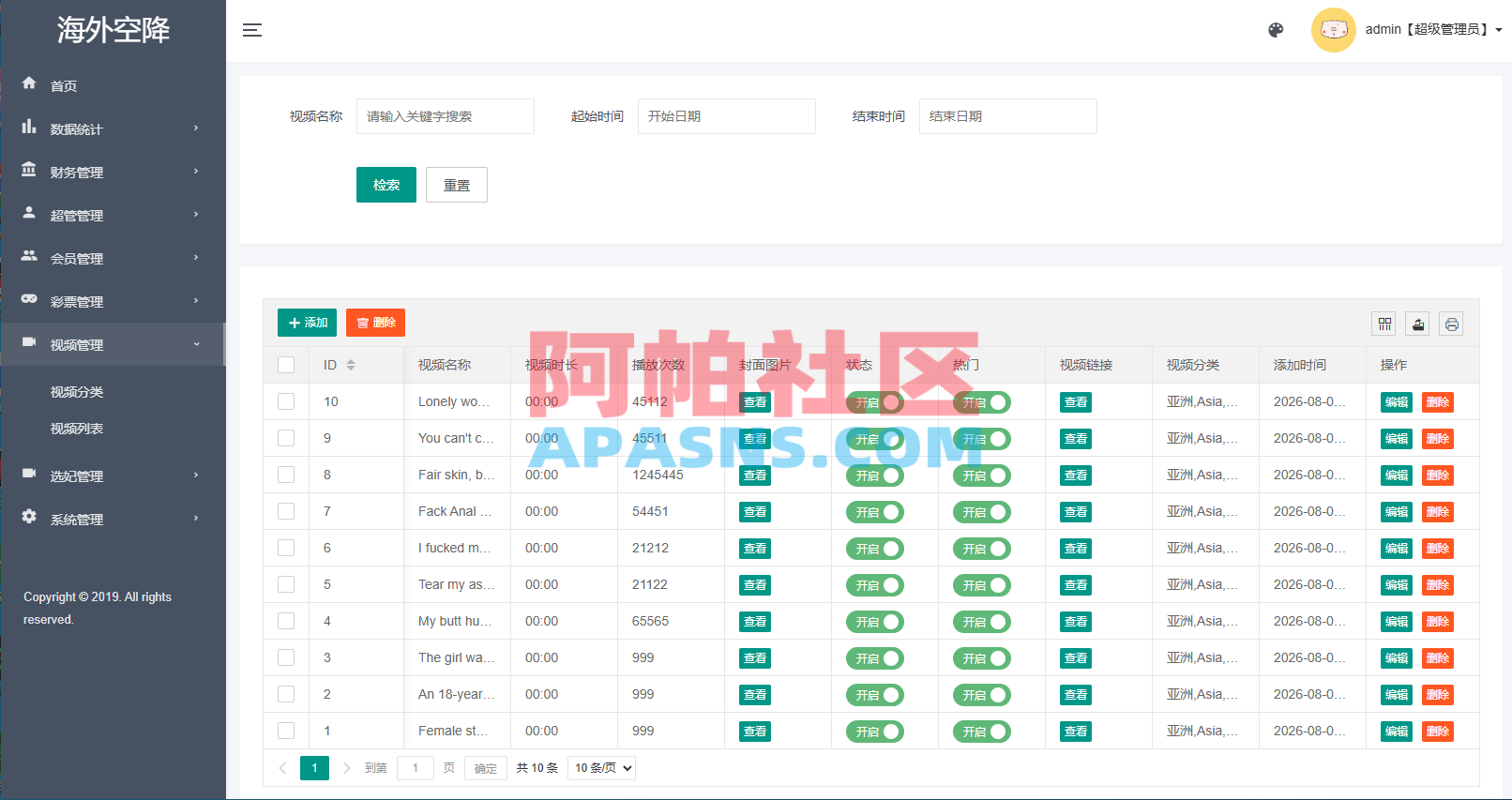Viewport: 1512px width, 800px height.
Task: Toggle 状态 switch for row ID 4
Action: pyautogui.click(x=875, y=622)
